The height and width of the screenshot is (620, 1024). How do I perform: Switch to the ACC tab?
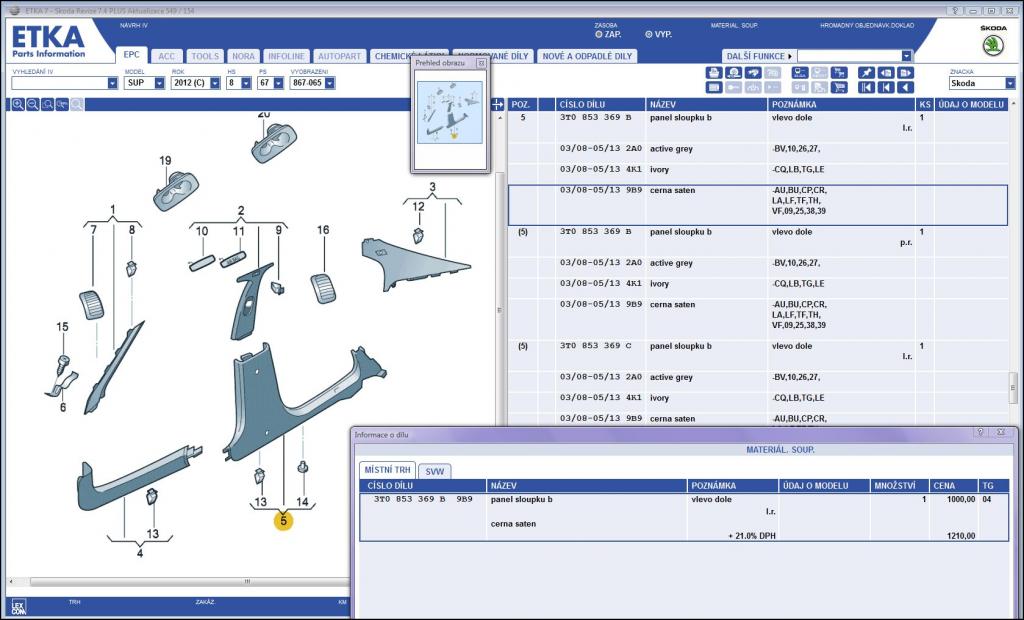[167, 56]
